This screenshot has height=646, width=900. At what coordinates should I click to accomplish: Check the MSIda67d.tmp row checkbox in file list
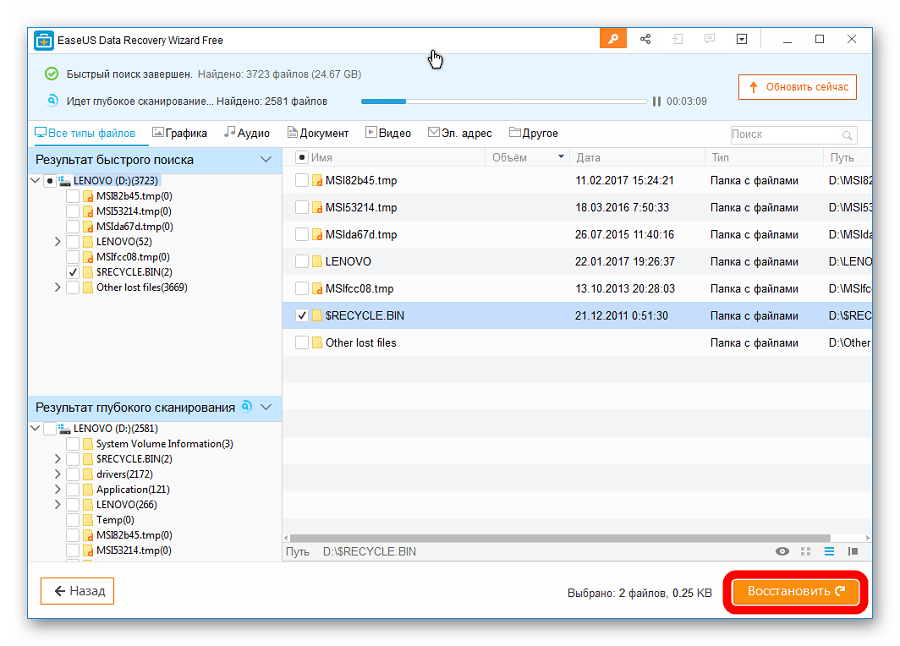[x=301, y=234]
